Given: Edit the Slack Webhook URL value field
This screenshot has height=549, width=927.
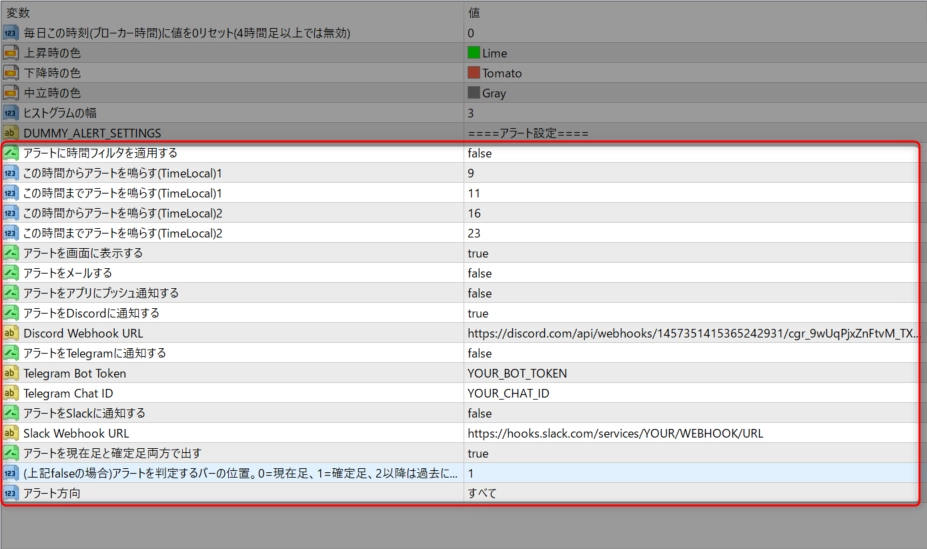Looking at the screenshot, I should pos(690,433).
